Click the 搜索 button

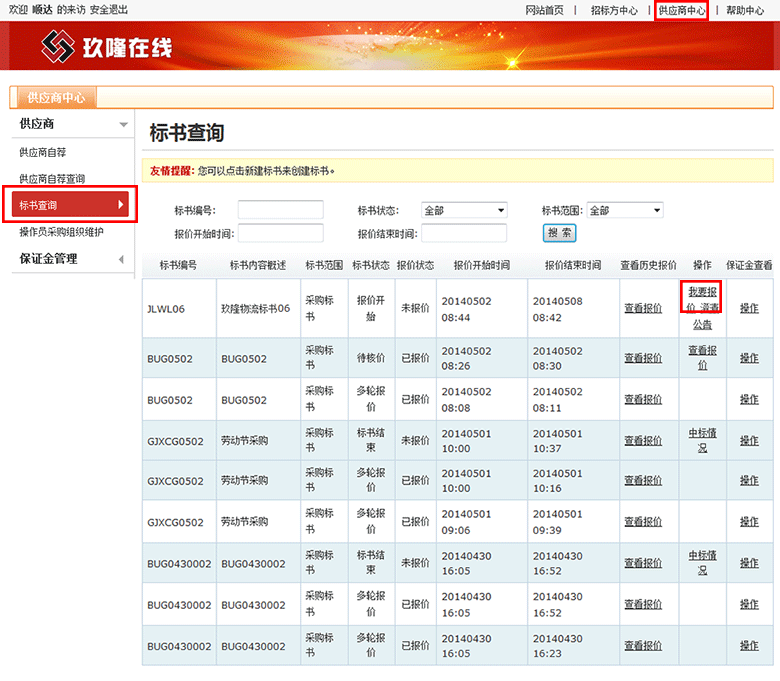tap(559, 232)
